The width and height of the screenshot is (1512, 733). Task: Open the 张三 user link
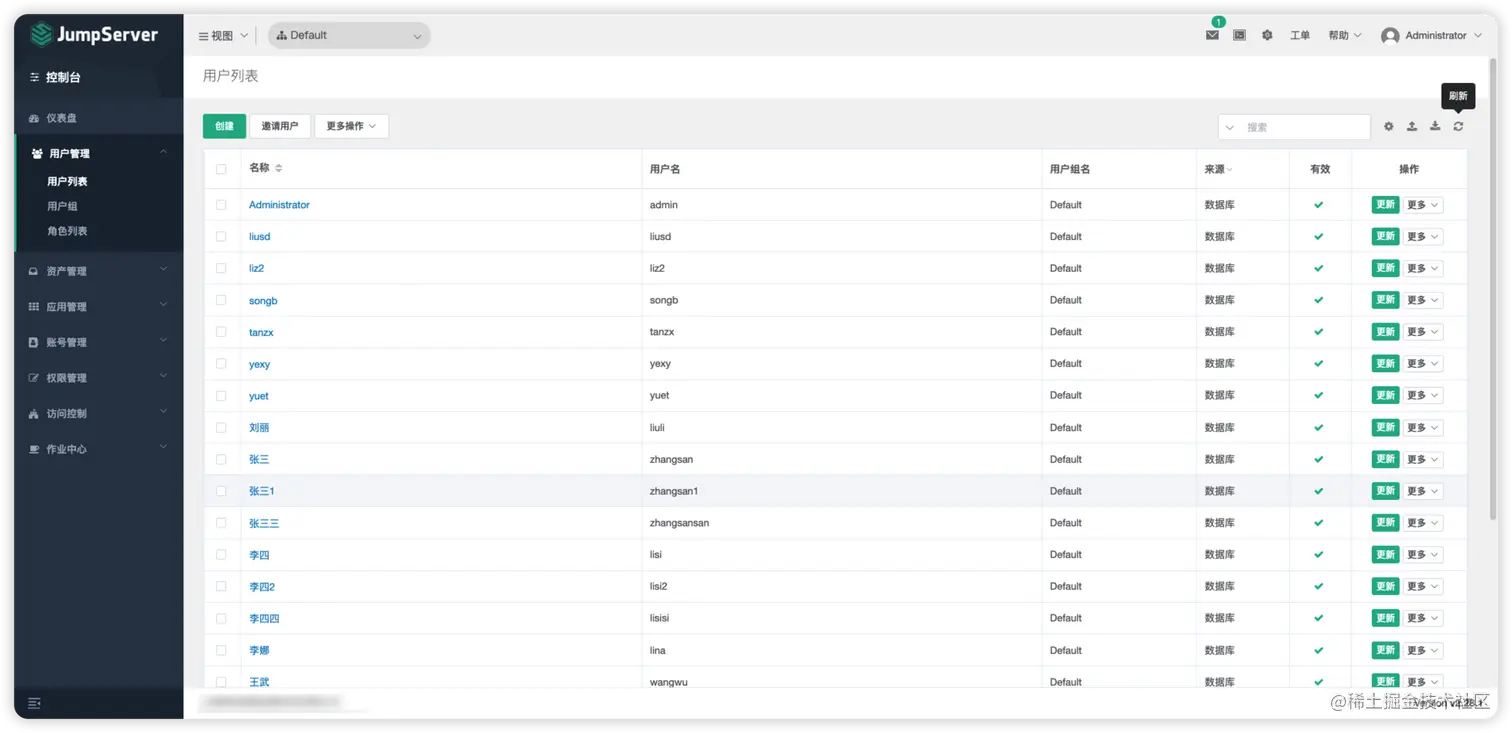259,459
